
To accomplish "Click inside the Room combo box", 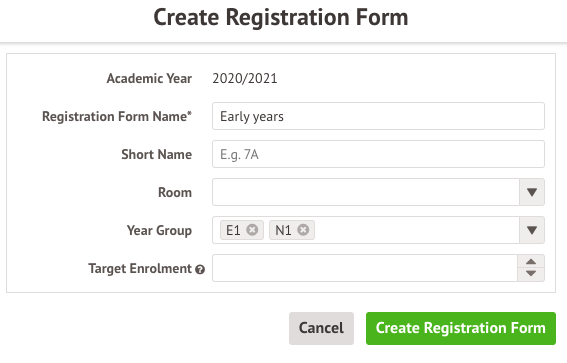I will [x=366, y=192].
